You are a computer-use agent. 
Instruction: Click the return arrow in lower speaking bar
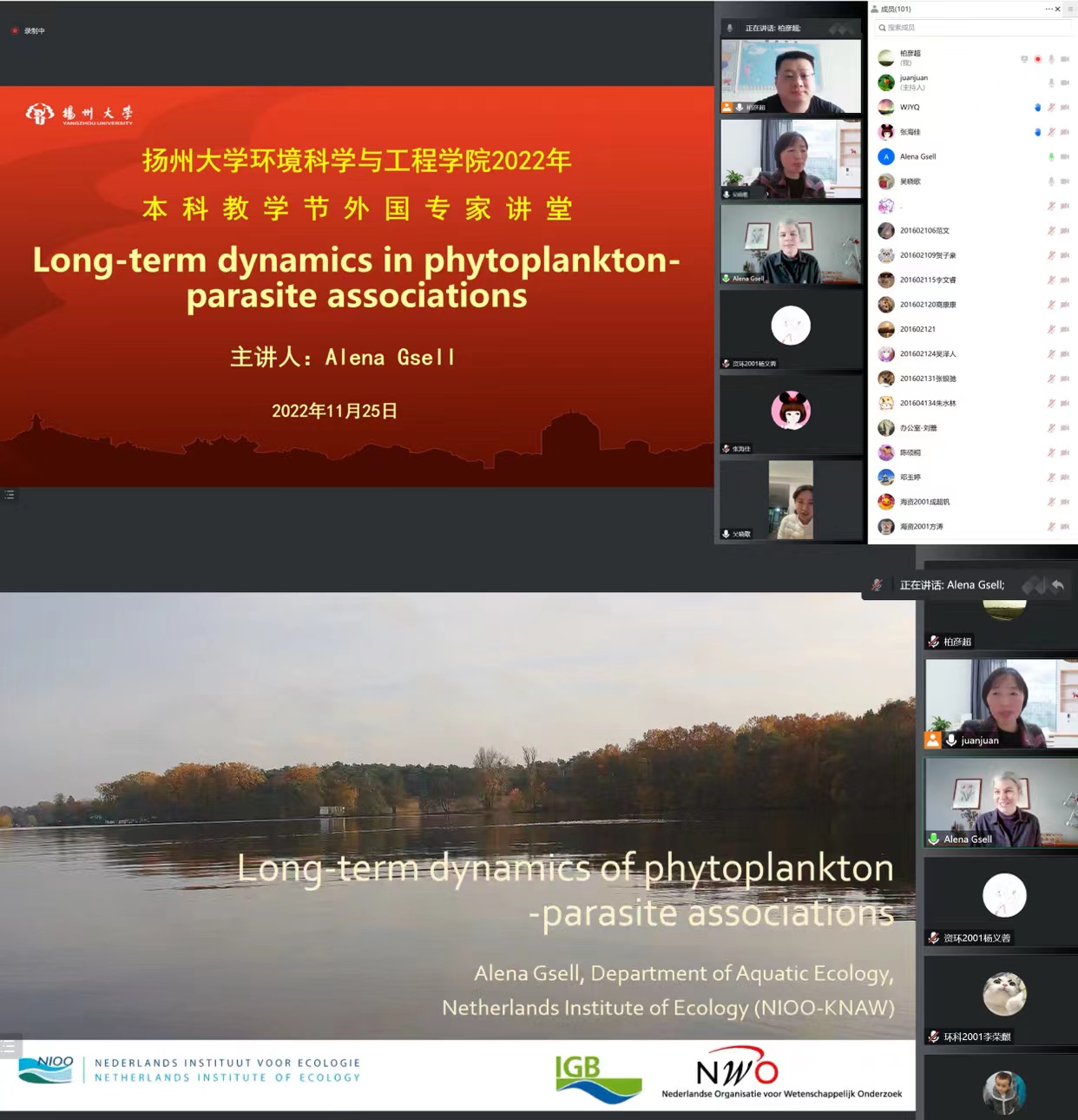coord(1057,585)
